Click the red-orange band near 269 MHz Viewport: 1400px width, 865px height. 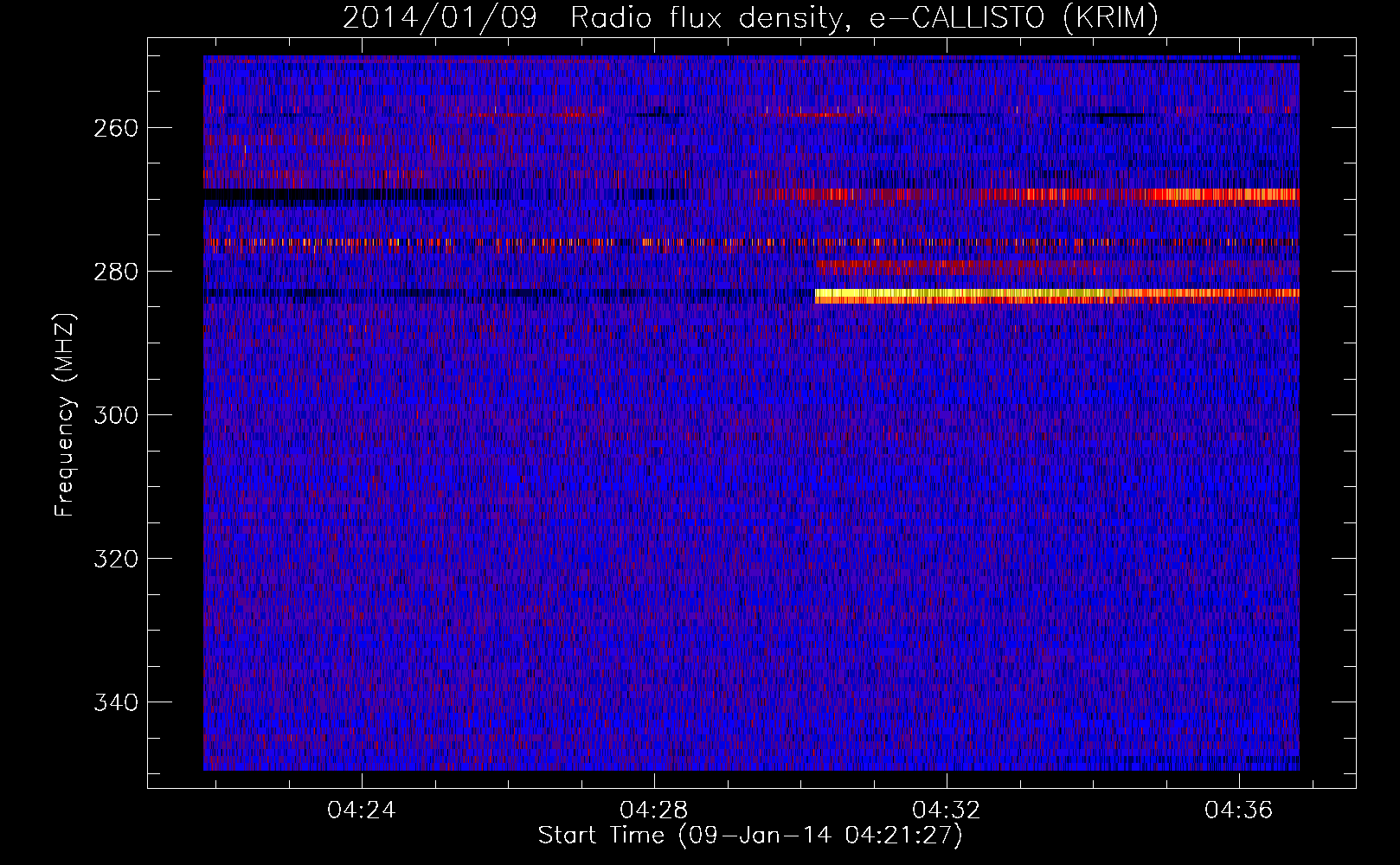(x=1027, y=195)
